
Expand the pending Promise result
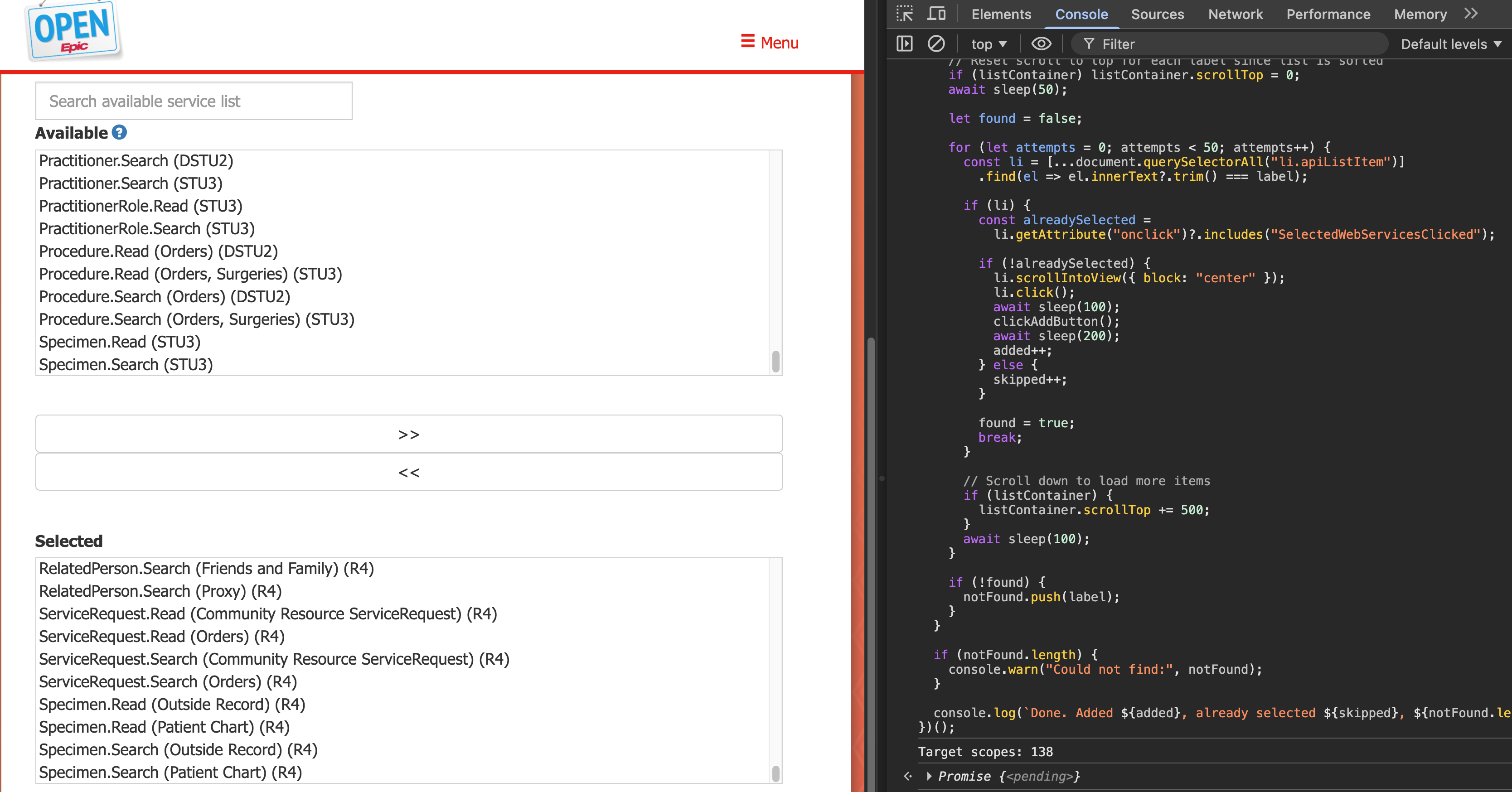point(929,776)
